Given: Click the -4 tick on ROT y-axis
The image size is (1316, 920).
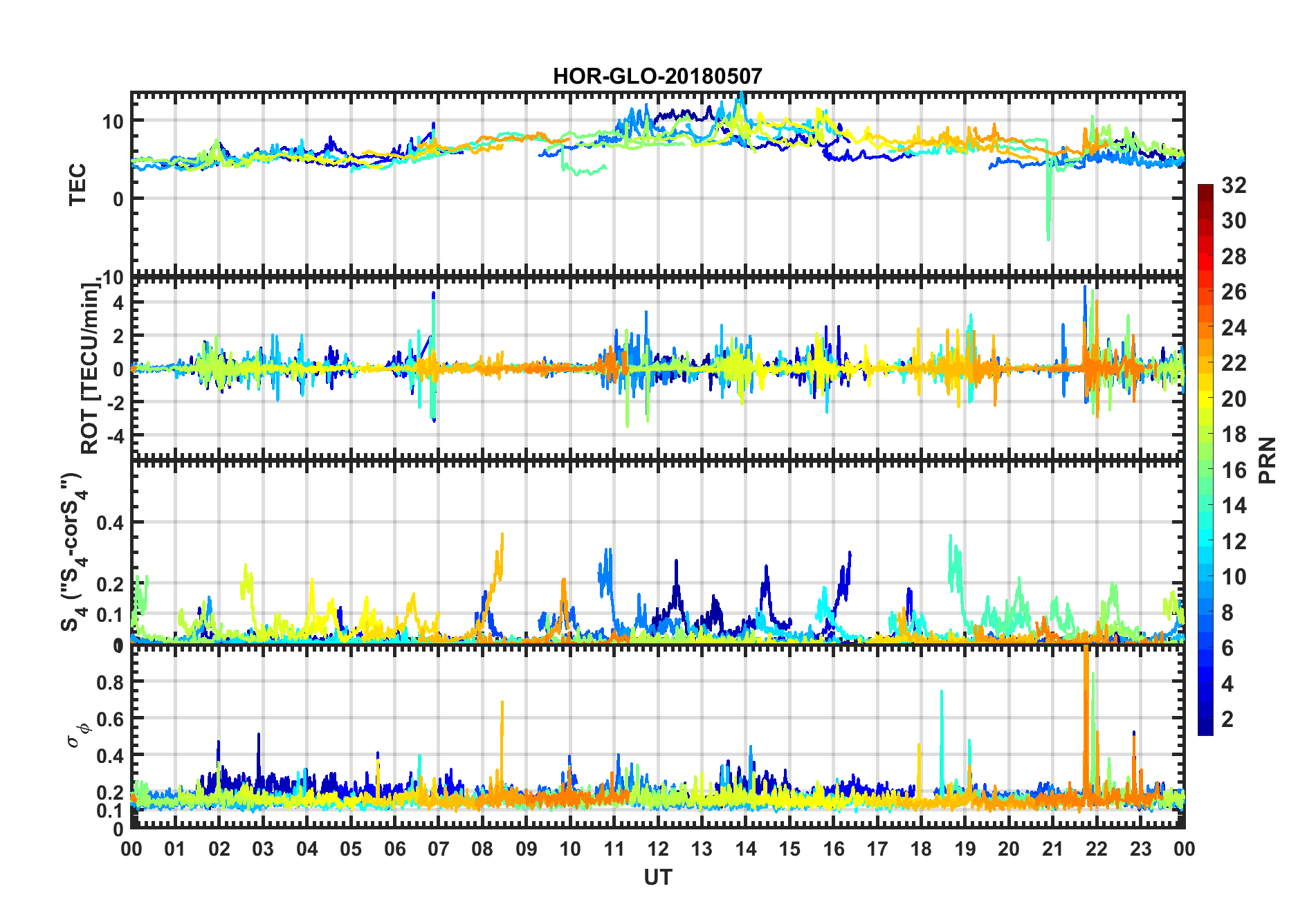Looking at the screenshot, I should pyautogui.click(x=114, y=436).
